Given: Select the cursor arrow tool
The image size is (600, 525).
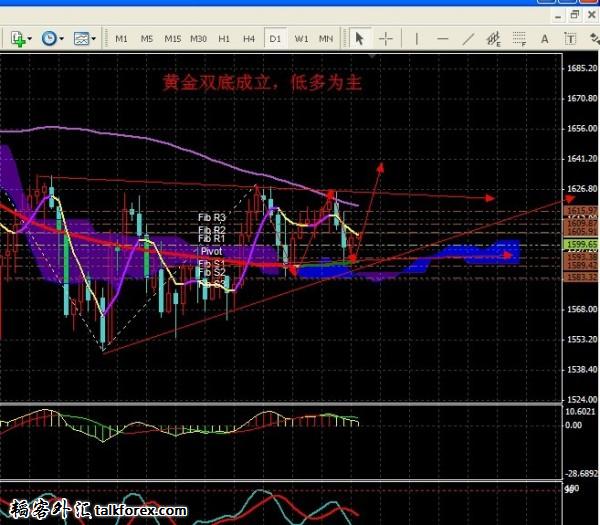Looking at the screenshot, I should coord(360,39).
